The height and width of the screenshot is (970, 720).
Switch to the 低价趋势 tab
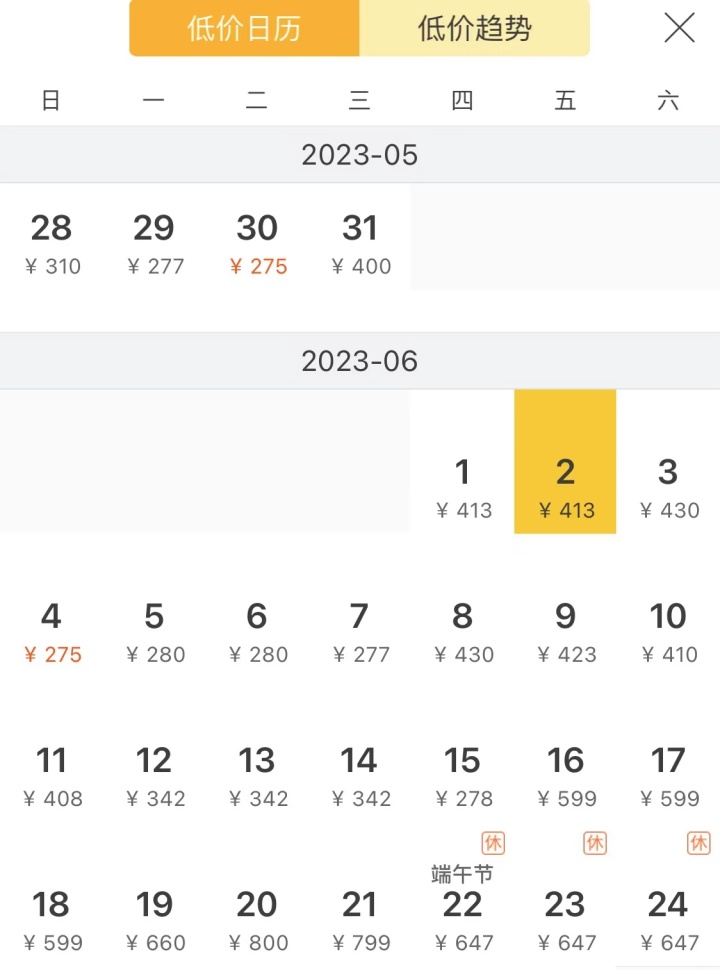coord(474,28)
